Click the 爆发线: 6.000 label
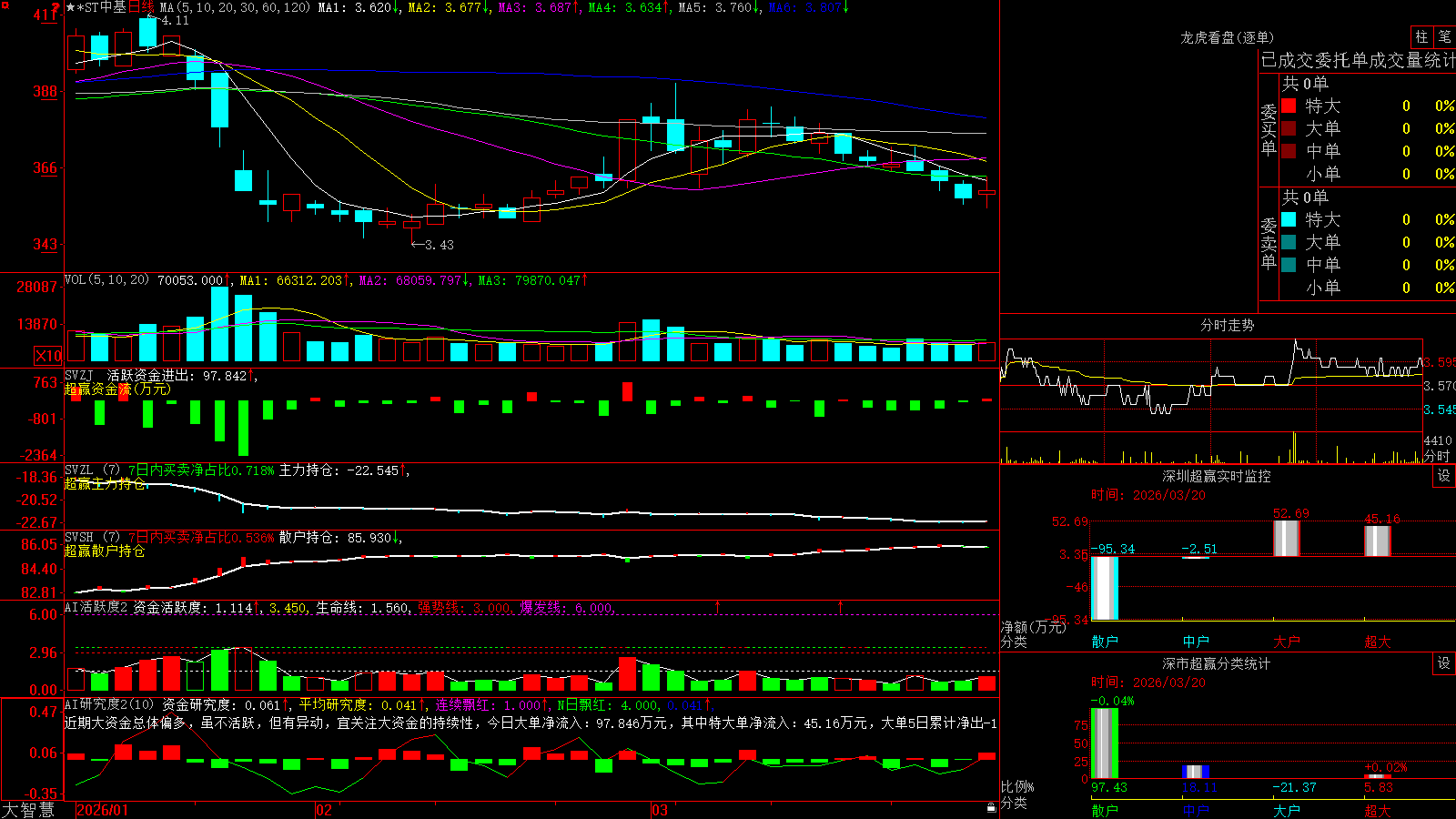1456x819 pixels. (569, 608)
